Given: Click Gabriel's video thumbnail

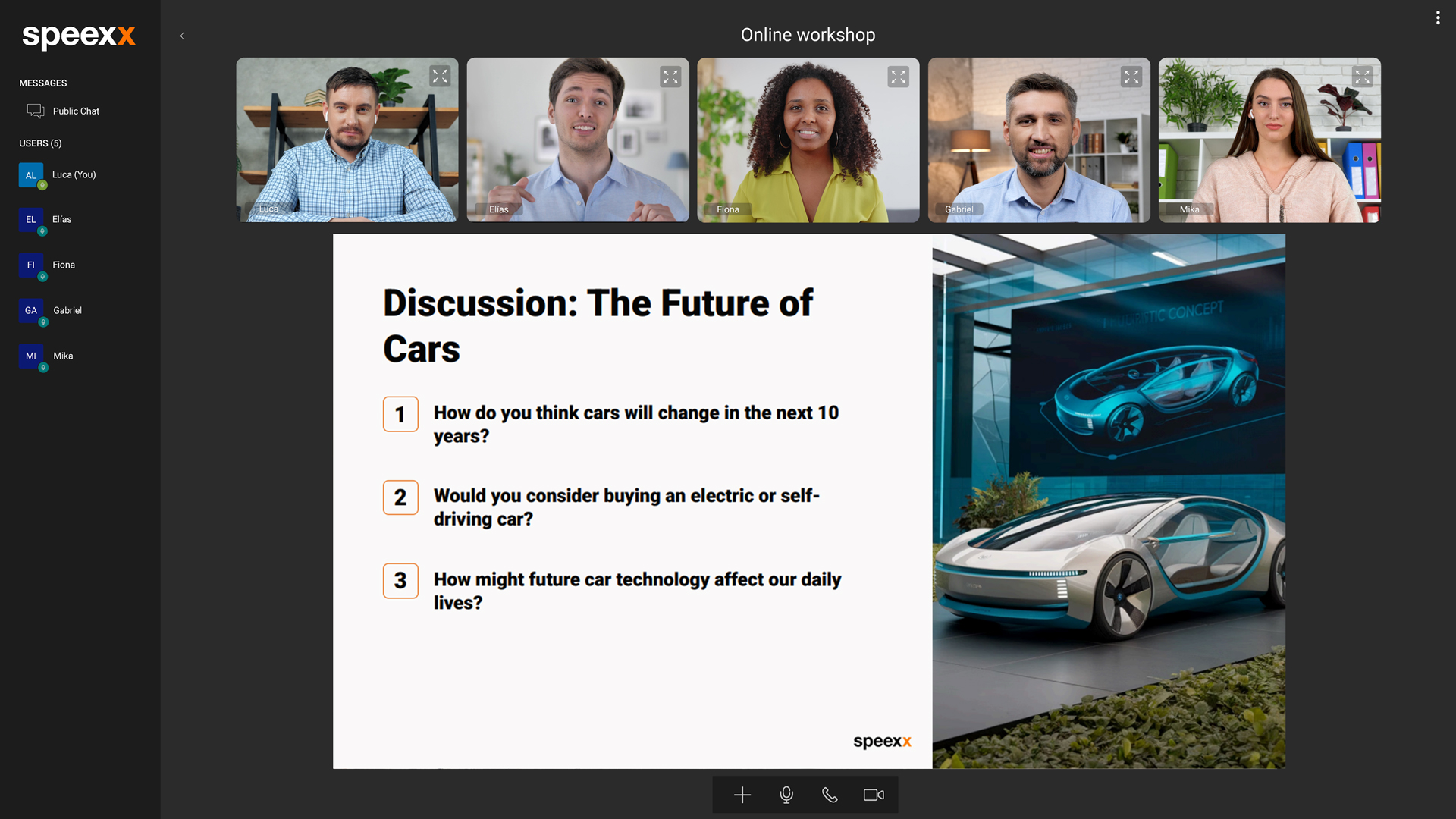Looking at the screenshot, I should coord(1039,140).
